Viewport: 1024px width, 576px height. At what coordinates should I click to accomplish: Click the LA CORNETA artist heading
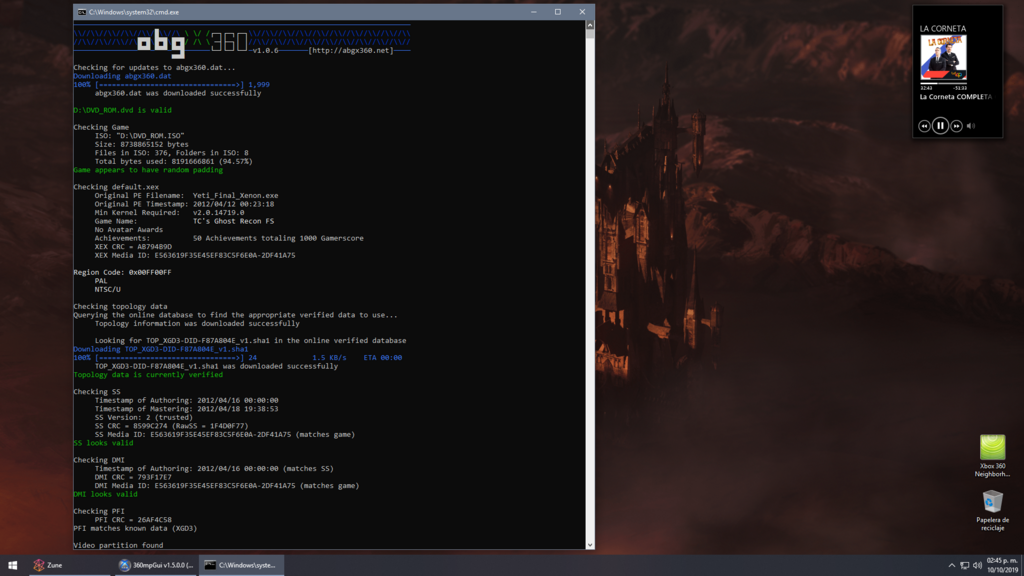pos(942,29)
